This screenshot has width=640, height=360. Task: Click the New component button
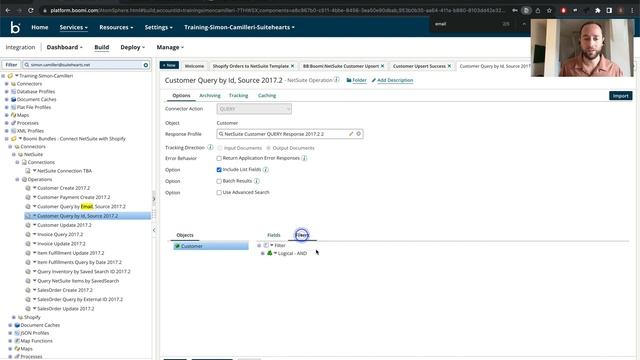169,65
